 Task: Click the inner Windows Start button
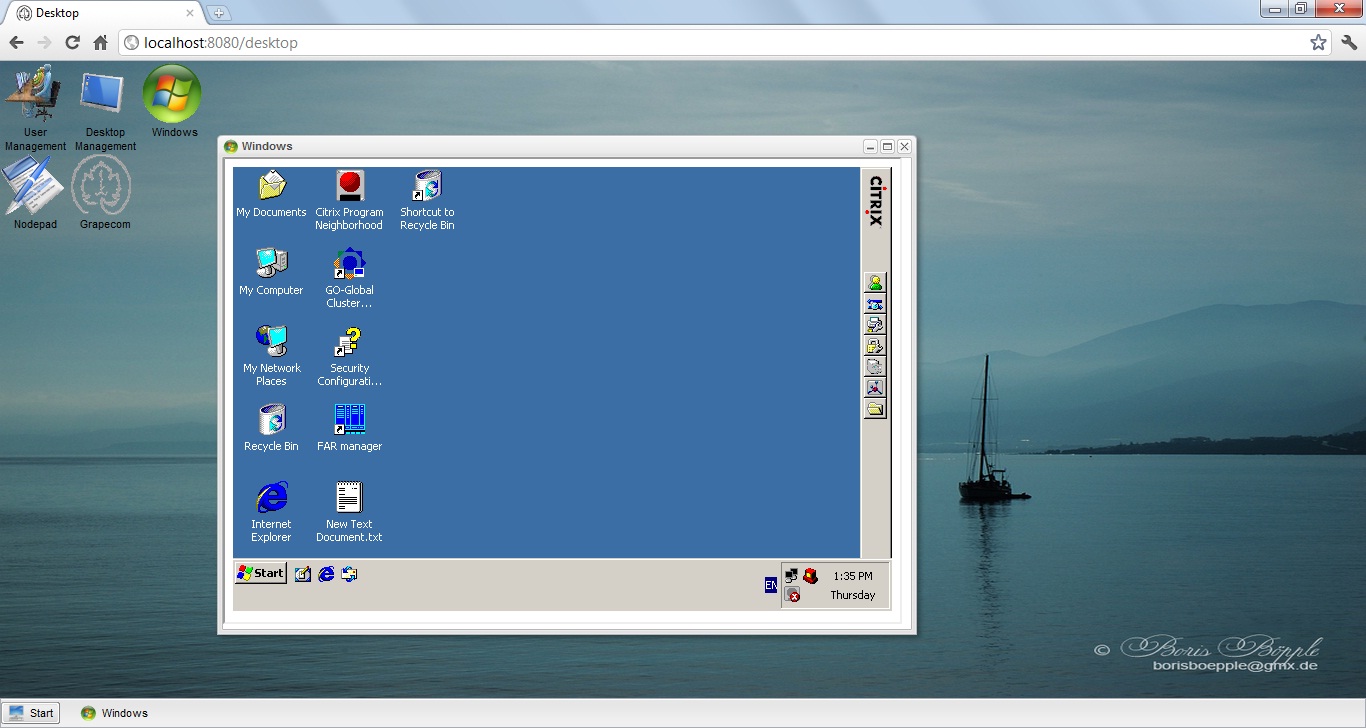coord(261,573)
